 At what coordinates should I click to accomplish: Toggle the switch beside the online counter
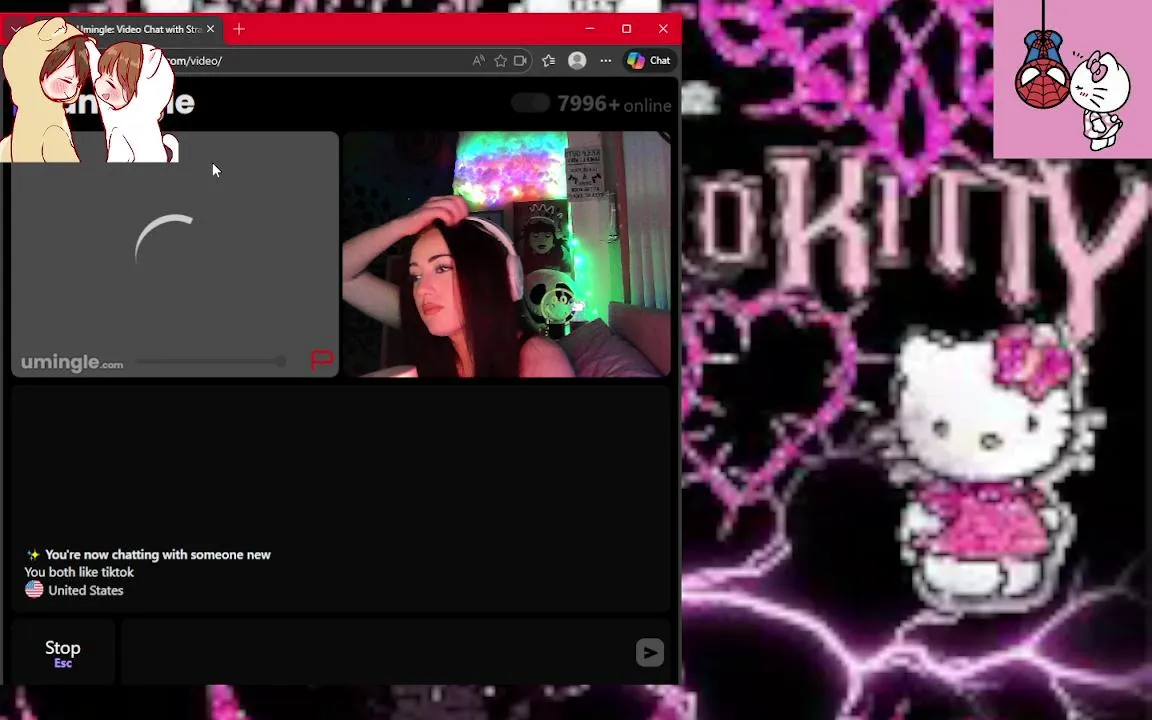click(x=530, y=104)
